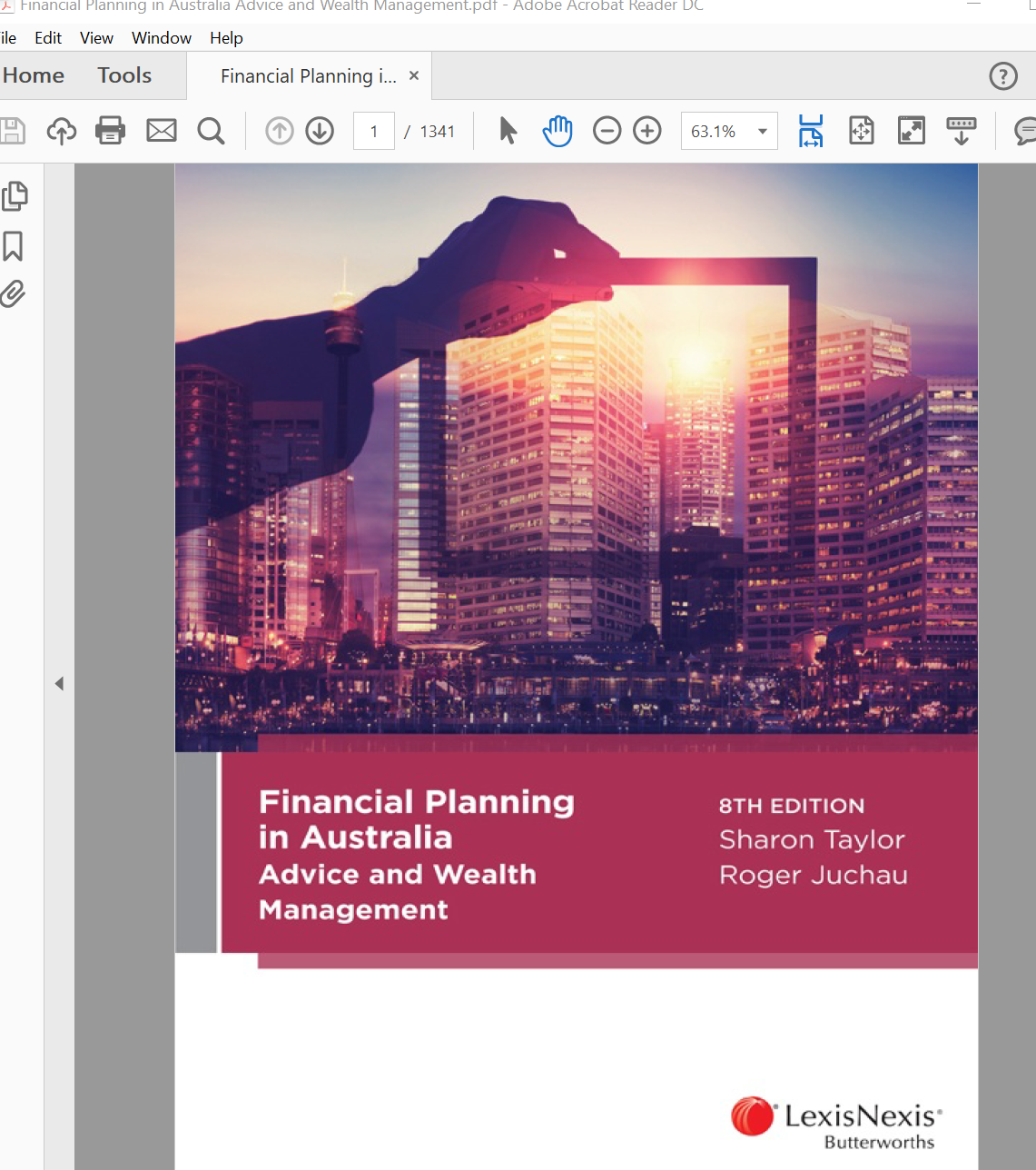The image size is (1036, 1170).
Task: Open the Attachments paperclip panel
Action: point(14,293)
